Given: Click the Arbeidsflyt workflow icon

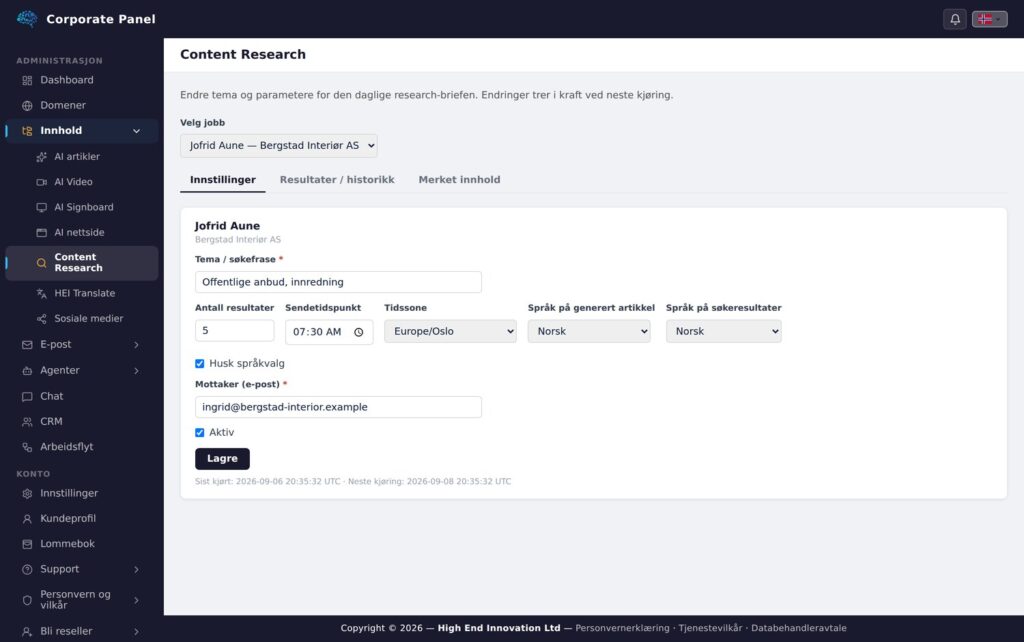Looking at the screenshot, I should [x=27, y=447].
